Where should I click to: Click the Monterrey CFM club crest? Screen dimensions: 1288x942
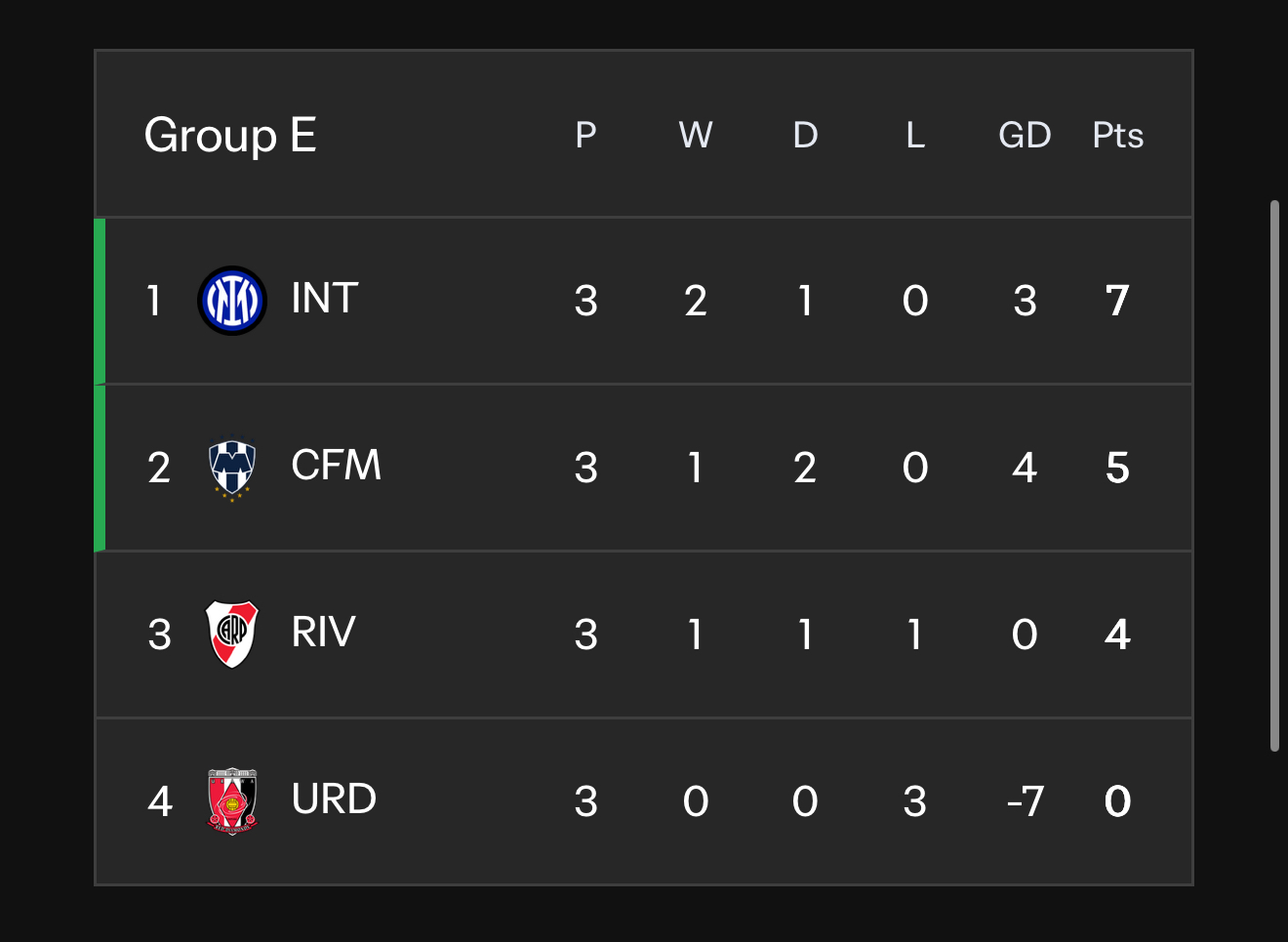click(x=232, y=469)
